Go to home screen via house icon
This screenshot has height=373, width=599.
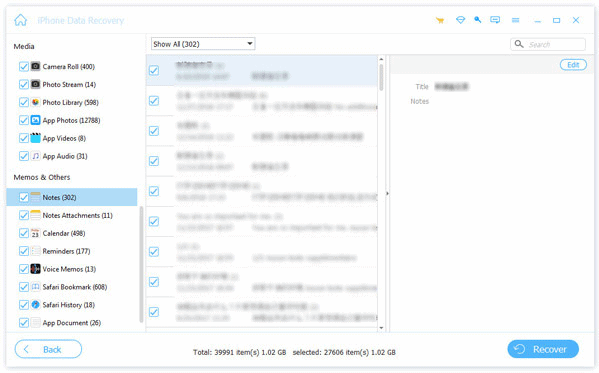21,20
